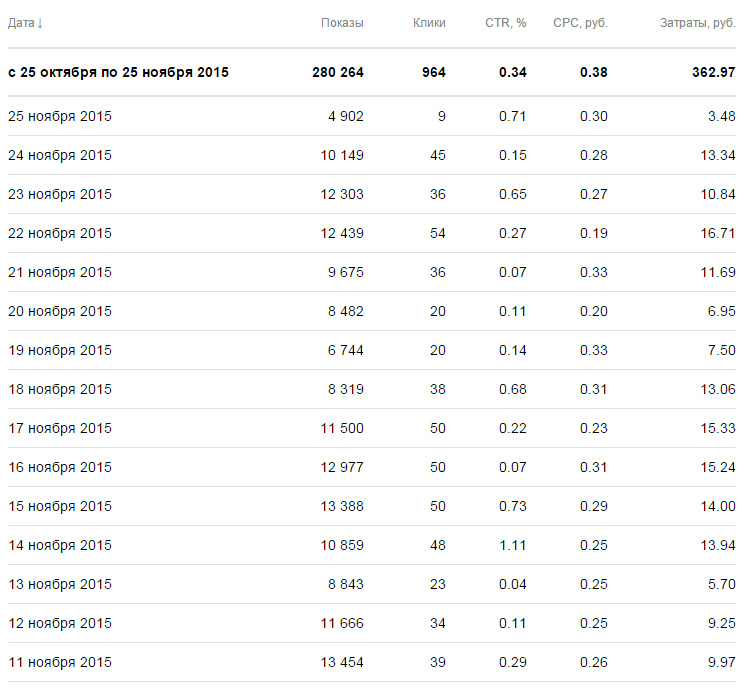Select the 20 ноября 2015 row
Screen dimensions: 755x696
[x=60, y=311]
